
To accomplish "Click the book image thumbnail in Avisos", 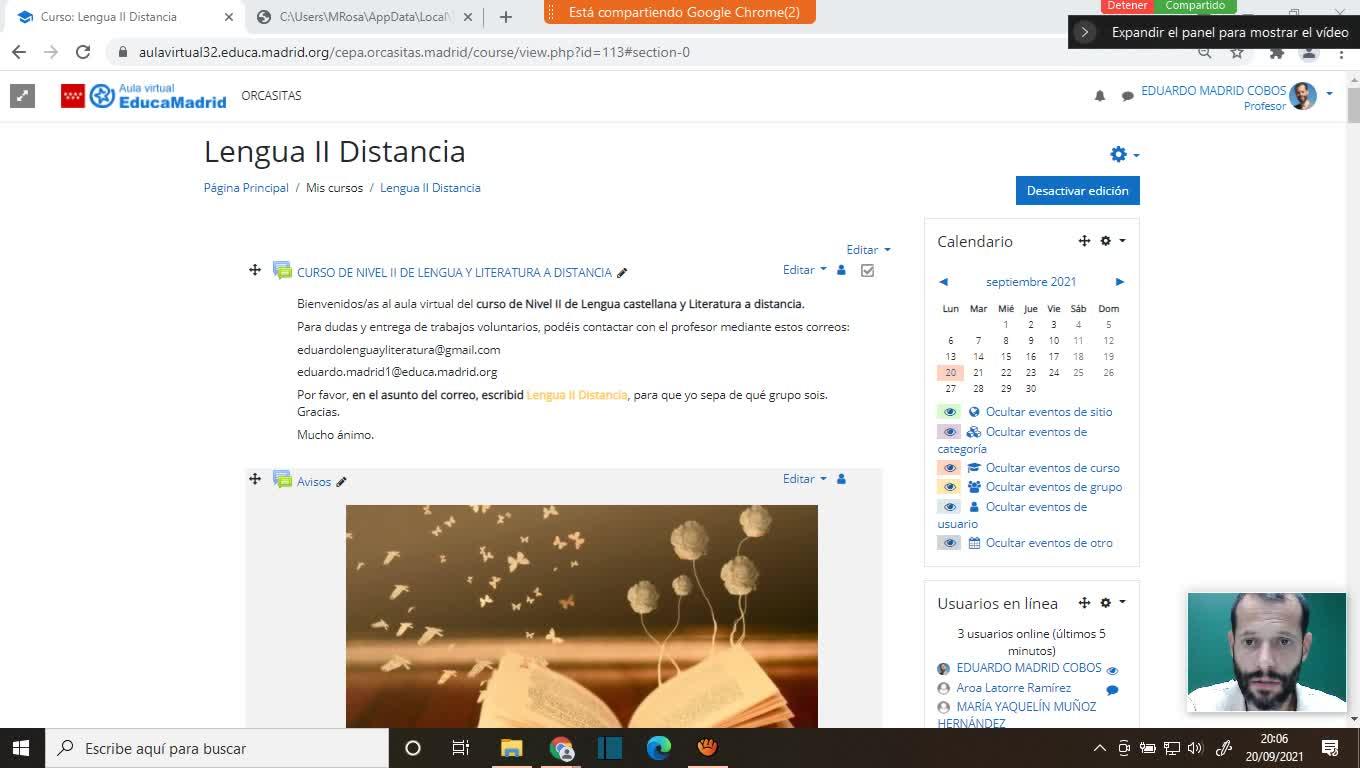I will pyautogui.click(x=582, y=616).
